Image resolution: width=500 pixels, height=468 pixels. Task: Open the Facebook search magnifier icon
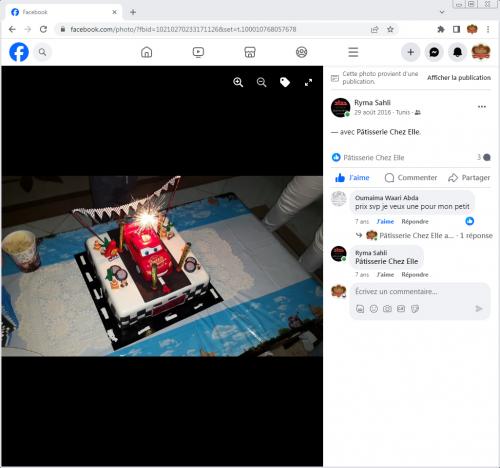[x=42, y=52]
